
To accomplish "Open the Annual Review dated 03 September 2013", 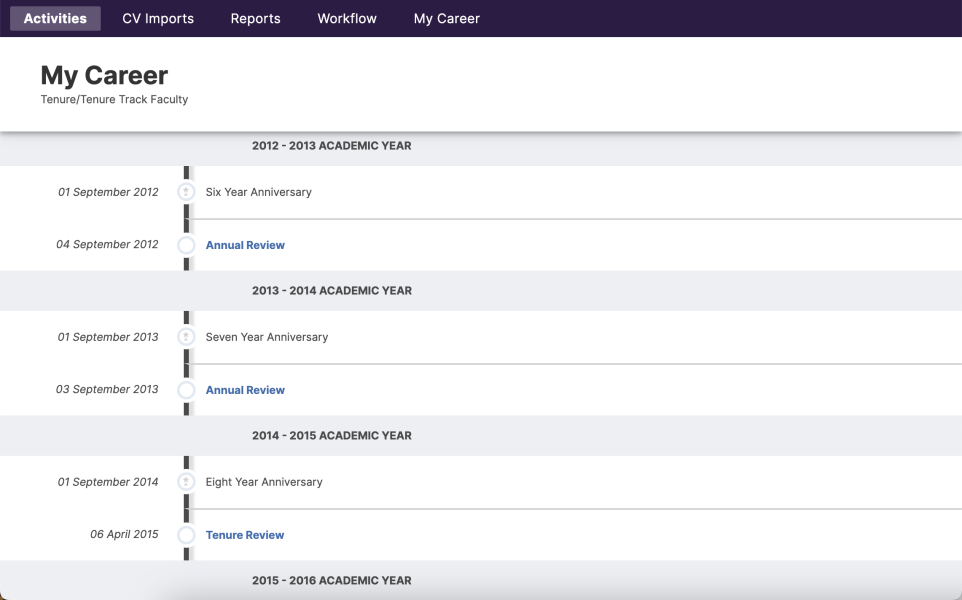I will [245, 390].
